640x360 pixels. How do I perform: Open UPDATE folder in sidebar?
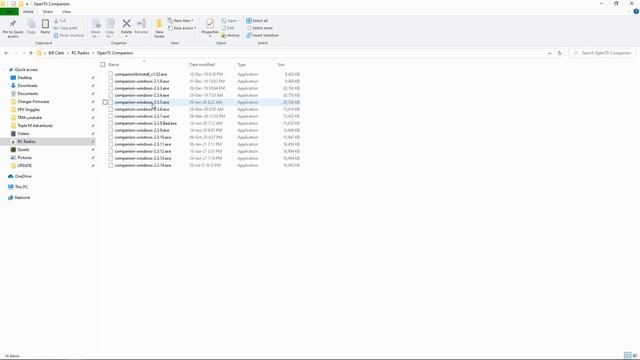(x=24, y=166)
